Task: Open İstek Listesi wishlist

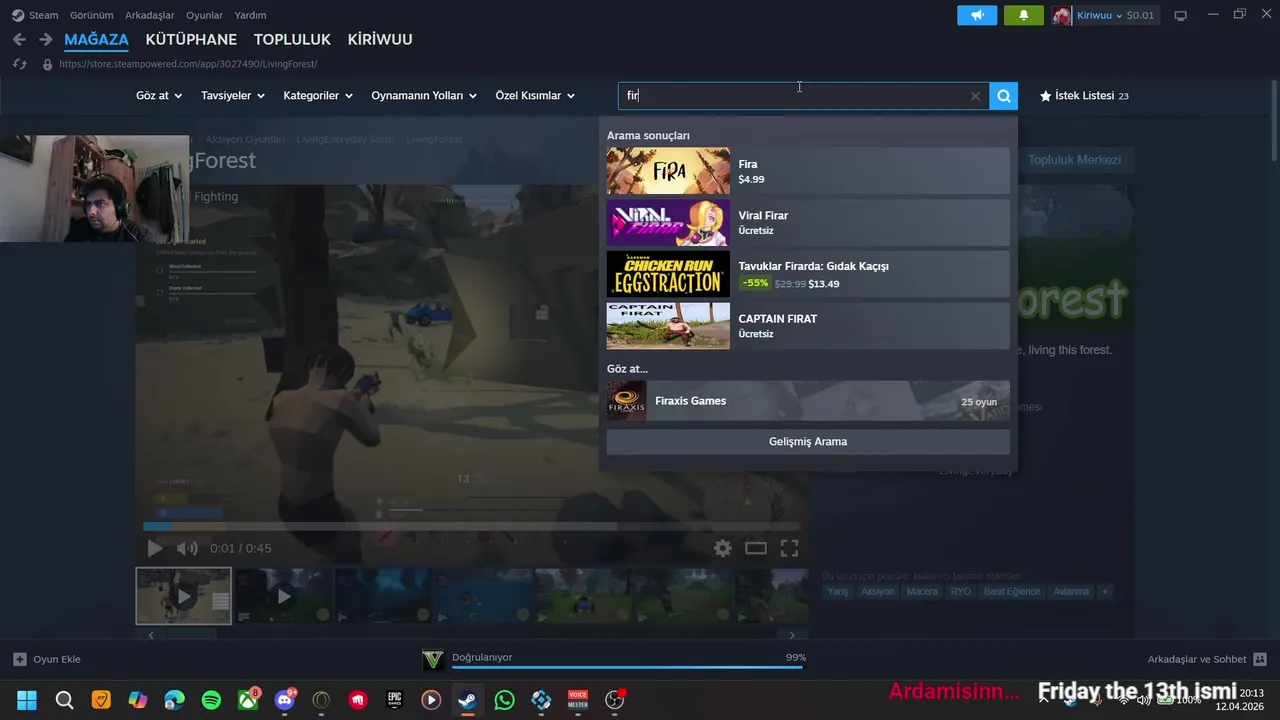Action: click(x=1084, y=96)
